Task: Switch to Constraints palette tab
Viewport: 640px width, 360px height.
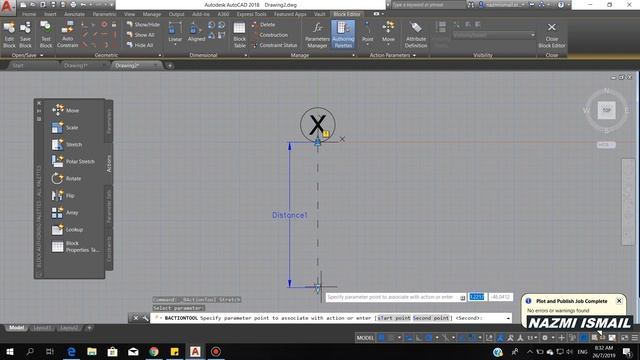Action: tap(109, 249)
